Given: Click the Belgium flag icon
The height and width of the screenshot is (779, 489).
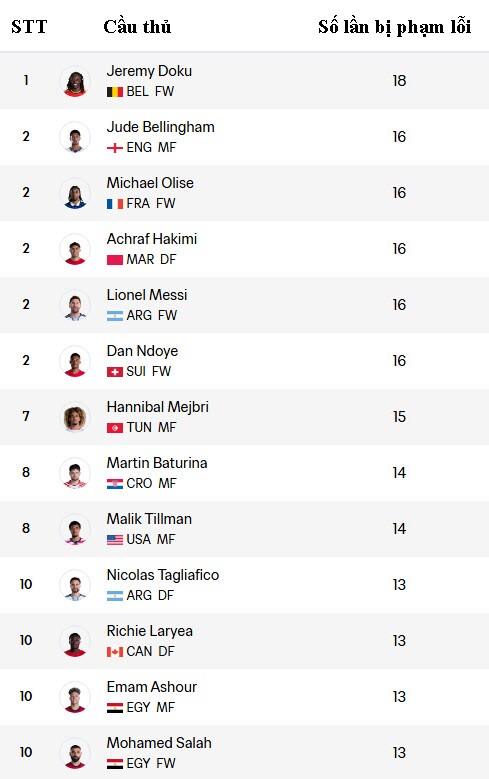Looking at the screenshot, I should (x=115, y=92).
